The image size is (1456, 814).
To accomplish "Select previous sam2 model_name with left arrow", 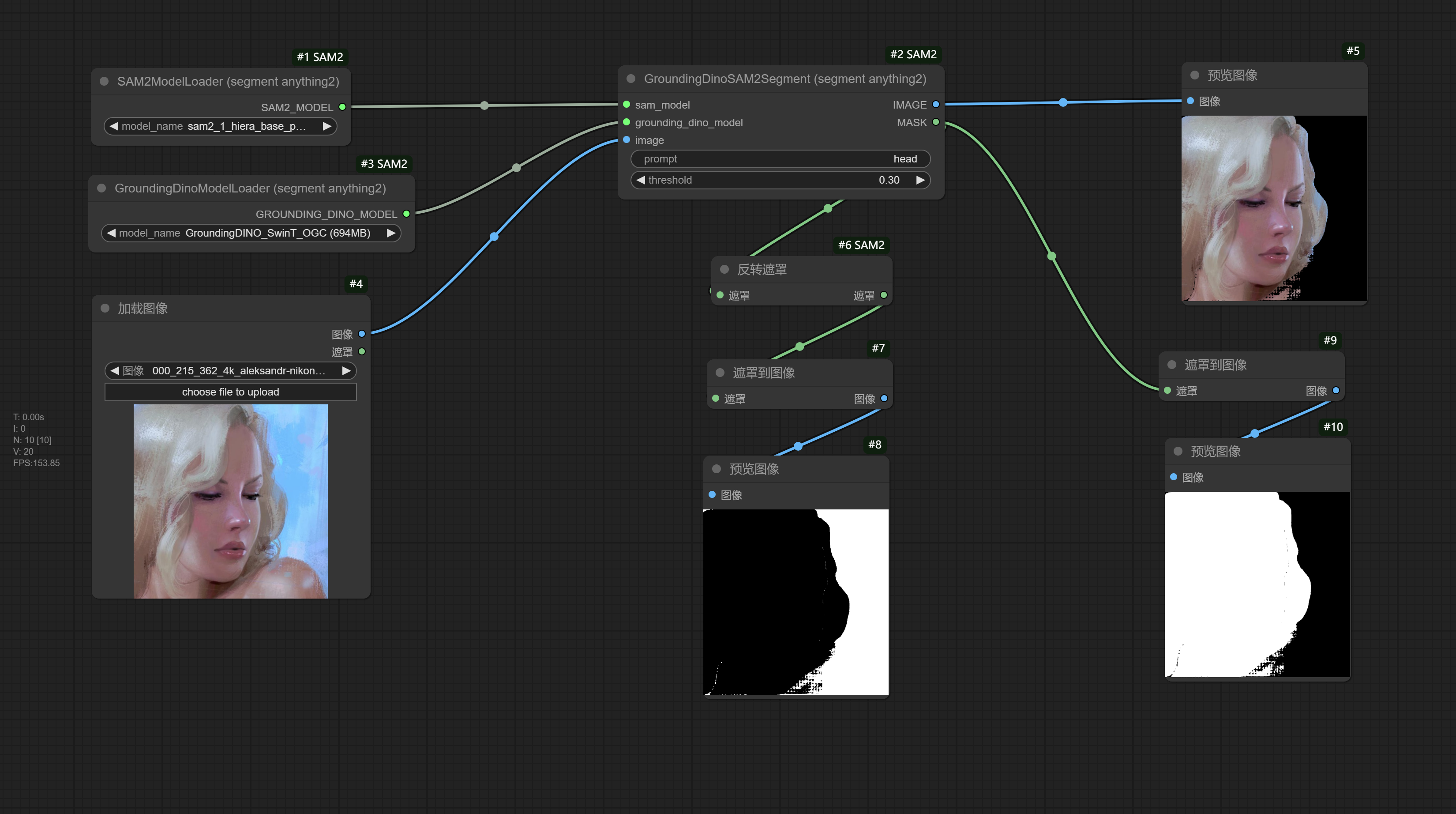I will pyautogui.click(x=113, y=126).
